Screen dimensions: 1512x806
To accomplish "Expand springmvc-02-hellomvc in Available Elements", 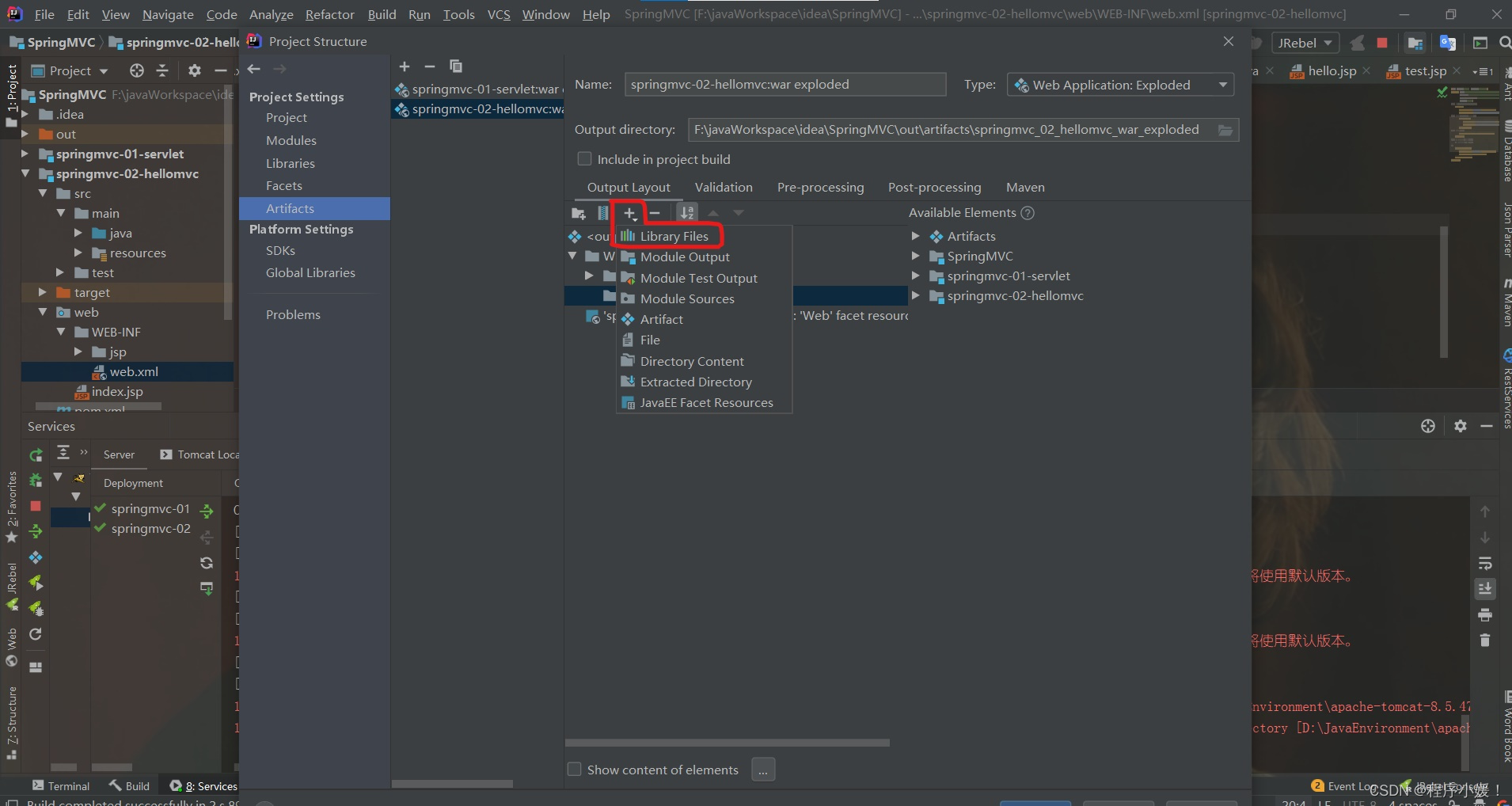I will click(915, 295).
